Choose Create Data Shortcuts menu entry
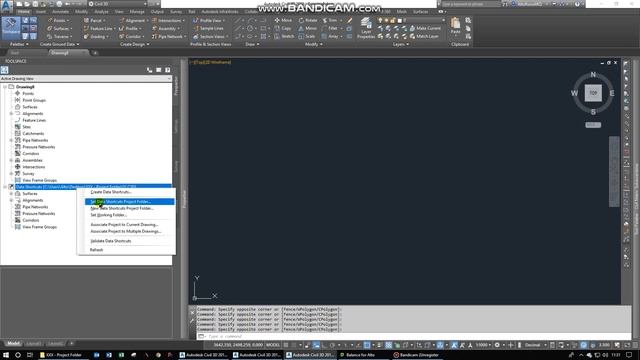640x360 pixels. click(111, 192)
